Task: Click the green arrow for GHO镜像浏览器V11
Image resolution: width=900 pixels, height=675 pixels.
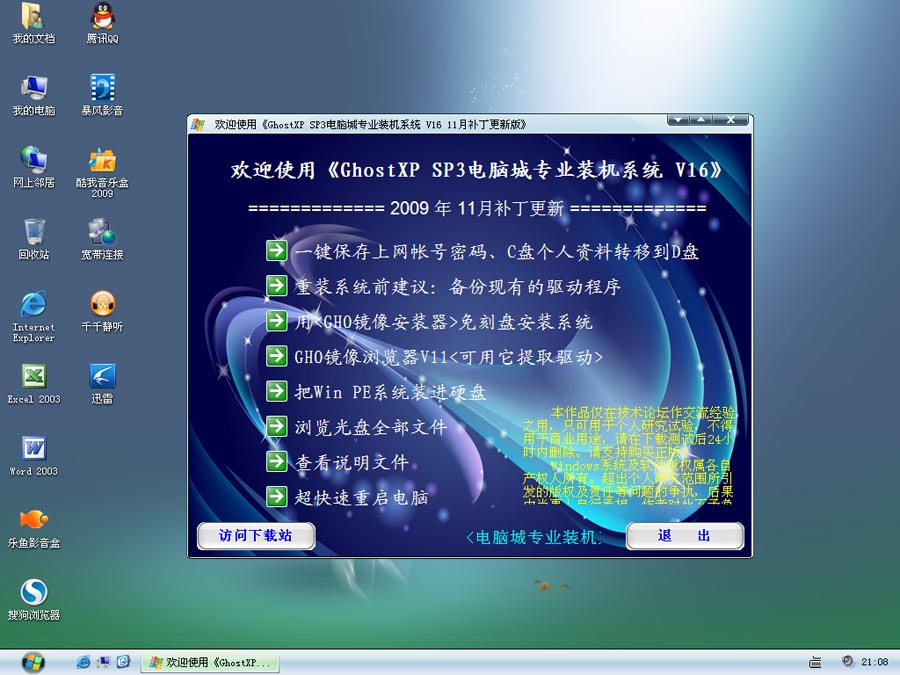Action: coord(276,356)
